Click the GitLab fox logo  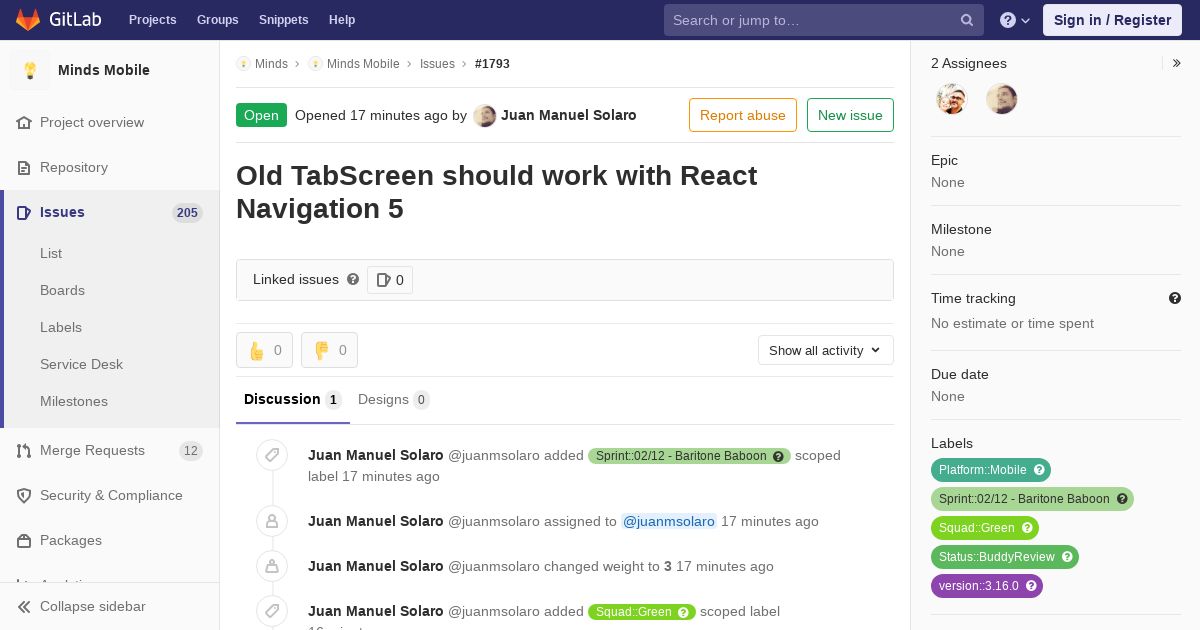point(28,19)
